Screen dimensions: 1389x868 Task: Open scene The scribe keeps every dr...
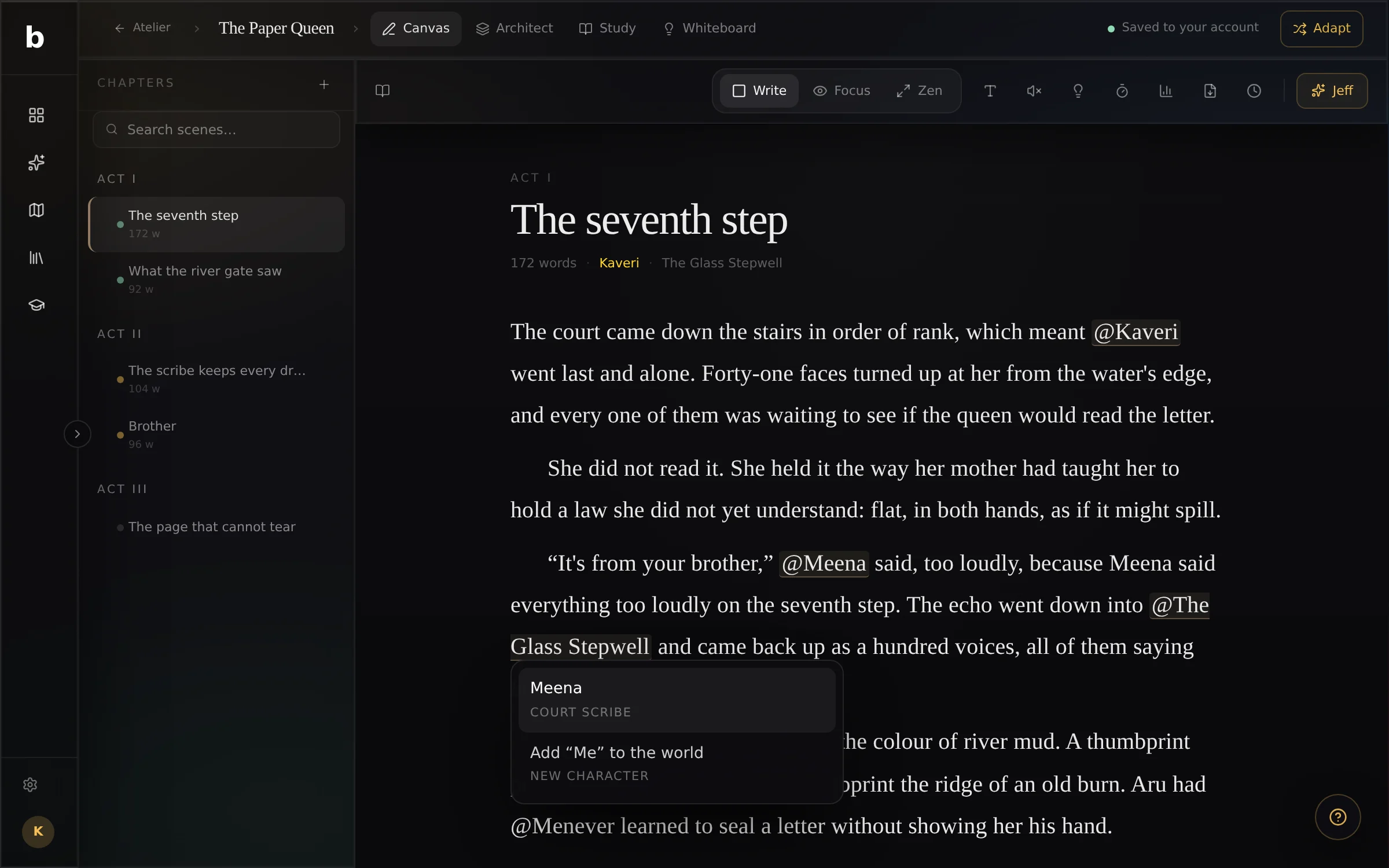(216, 379)
